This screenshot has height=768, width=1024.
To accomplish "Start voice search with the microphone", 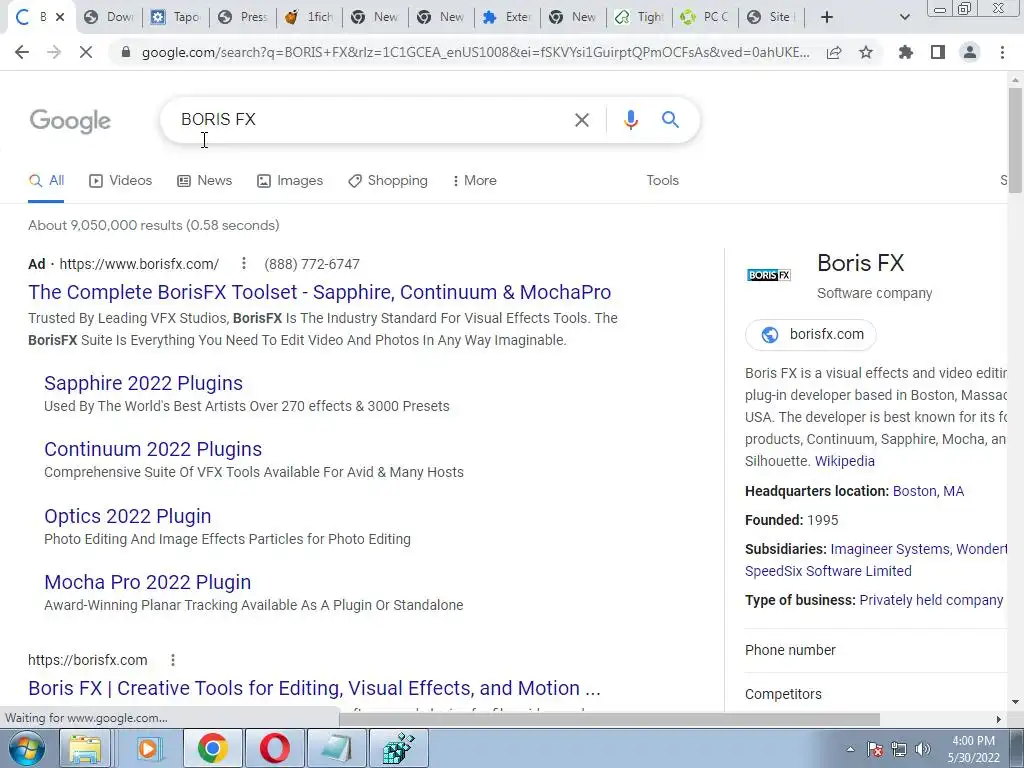I will [630, 120].
